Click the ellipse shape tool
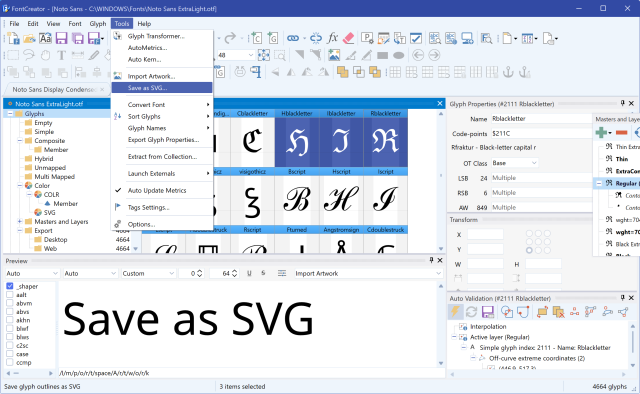 (x=398, y=55)
